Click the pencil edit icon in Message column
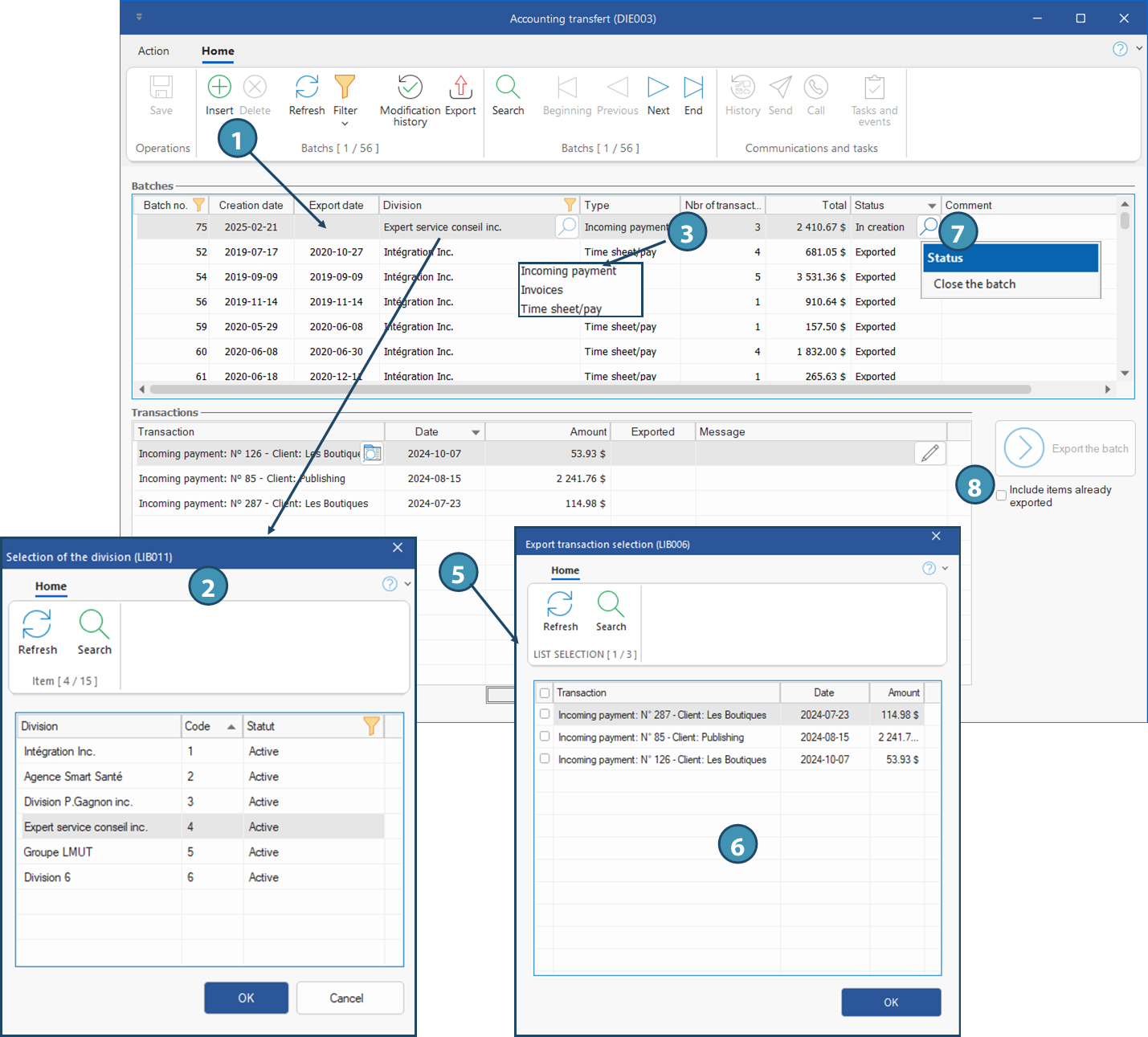The height and width of the screenshot is (1037, 1148). pos(929,454)
